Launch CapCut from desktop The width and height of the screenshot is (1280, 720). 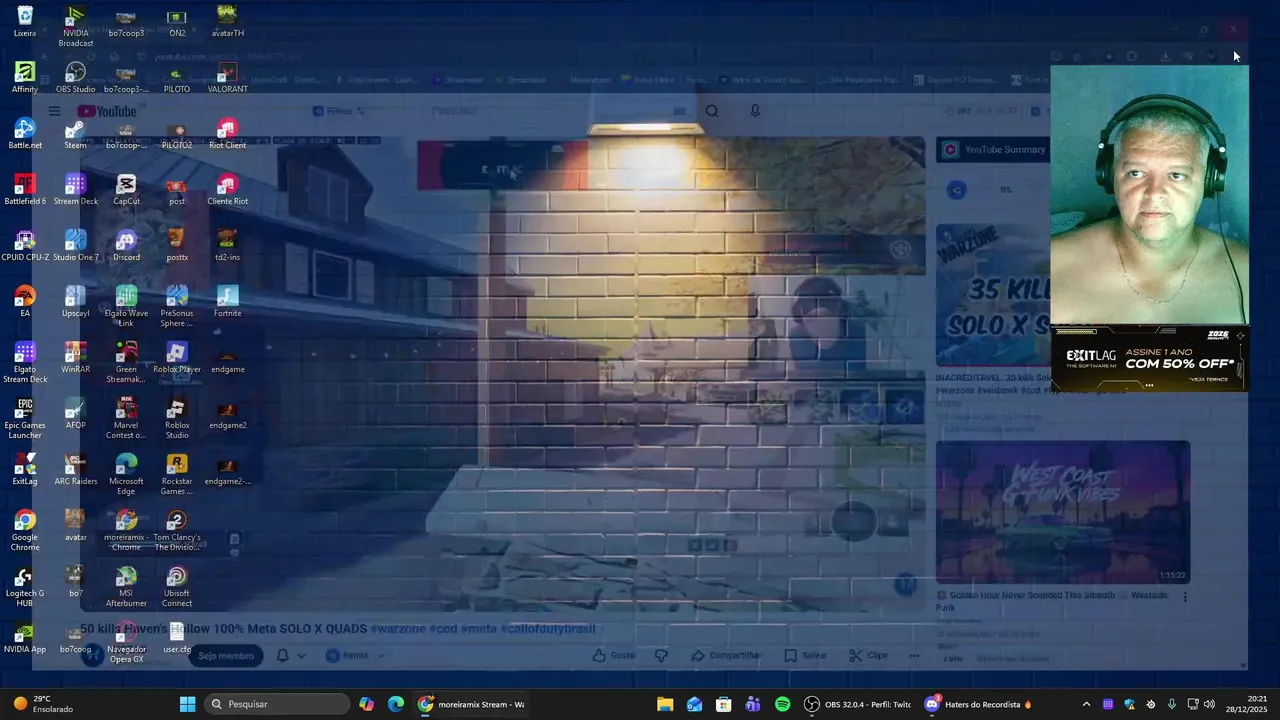coord(126,190)
